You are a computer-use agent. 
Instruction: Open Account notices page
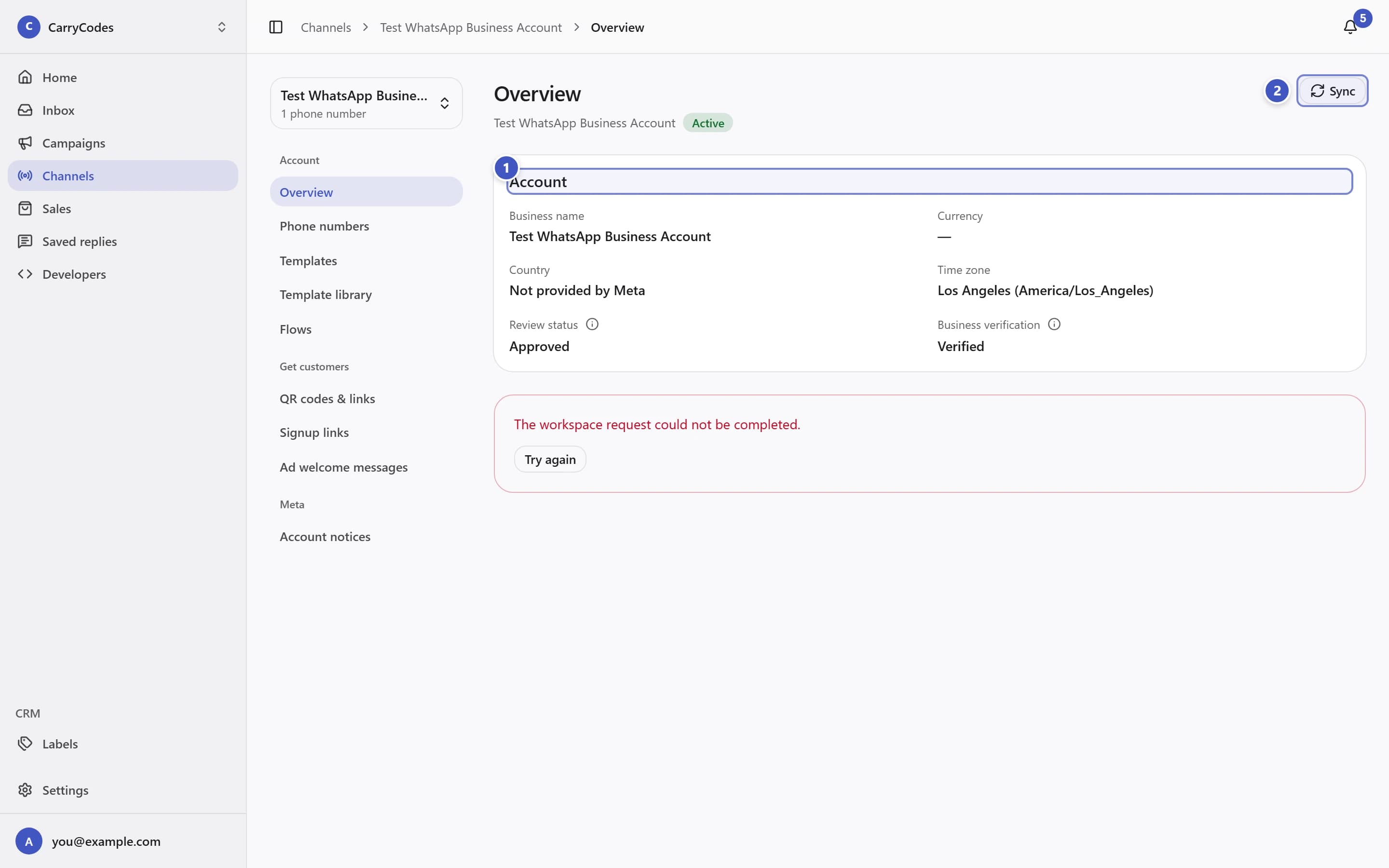pyautogui.click(x=366, y=536)
